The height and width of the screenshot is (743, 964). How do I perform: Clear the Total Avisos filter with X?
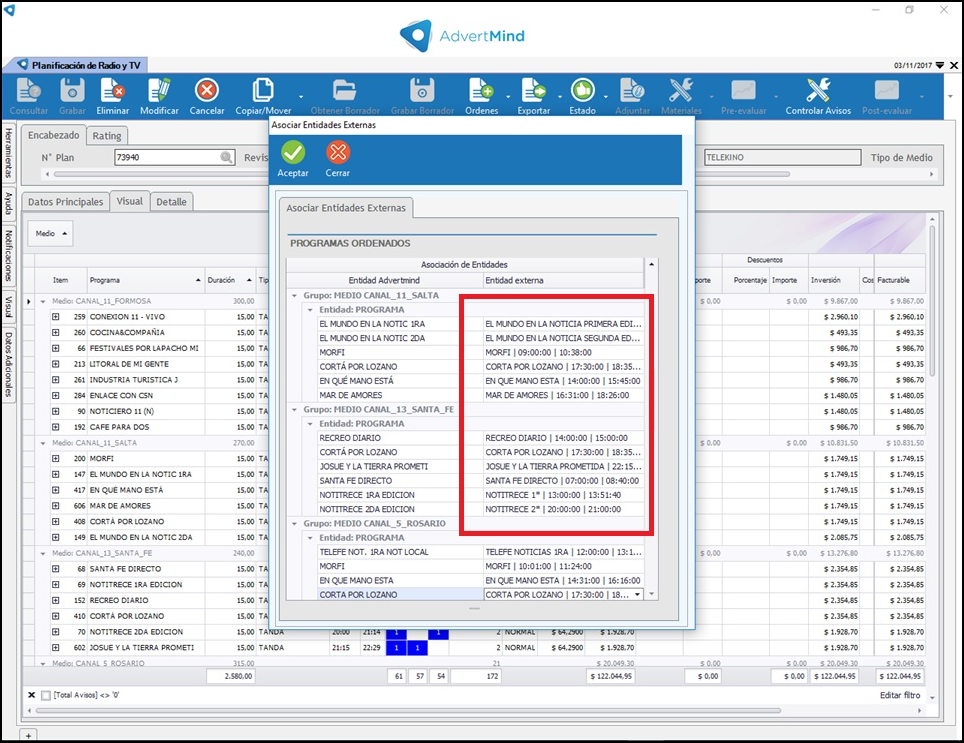(x=31, y=695)
